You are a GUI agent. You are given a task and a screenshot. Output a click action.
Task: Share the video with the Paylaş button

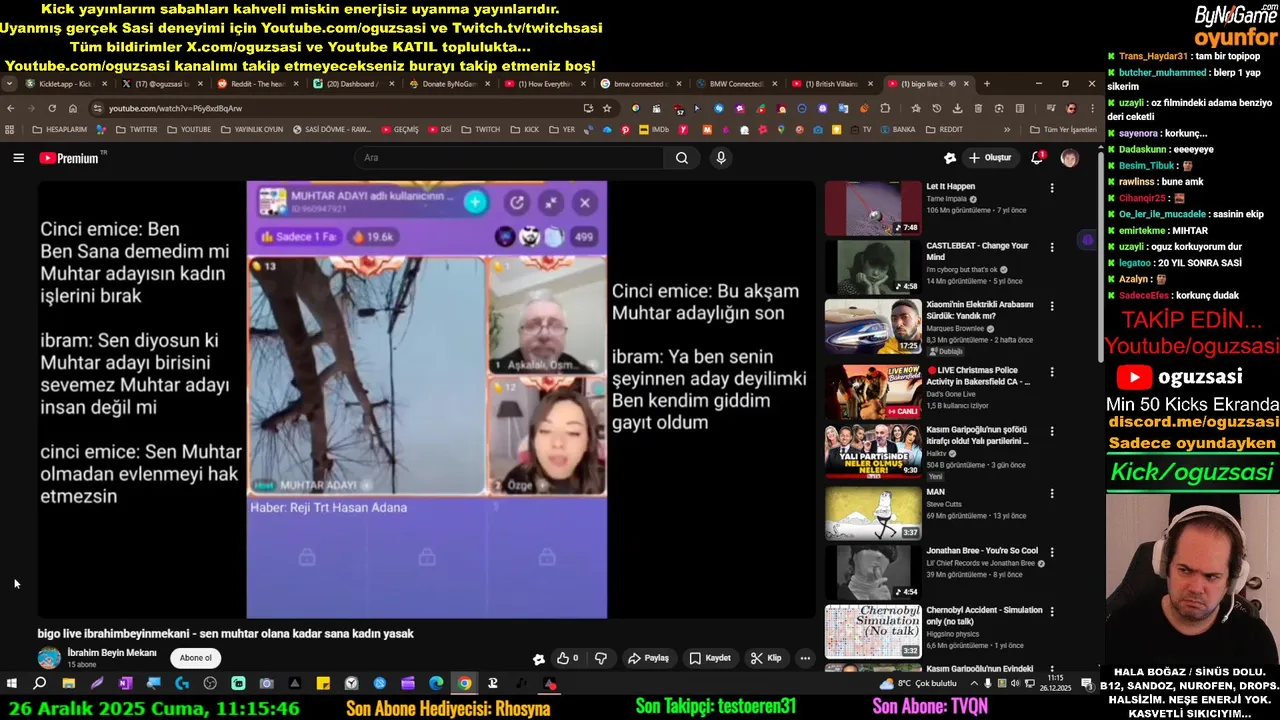click(x=648, y=658)
